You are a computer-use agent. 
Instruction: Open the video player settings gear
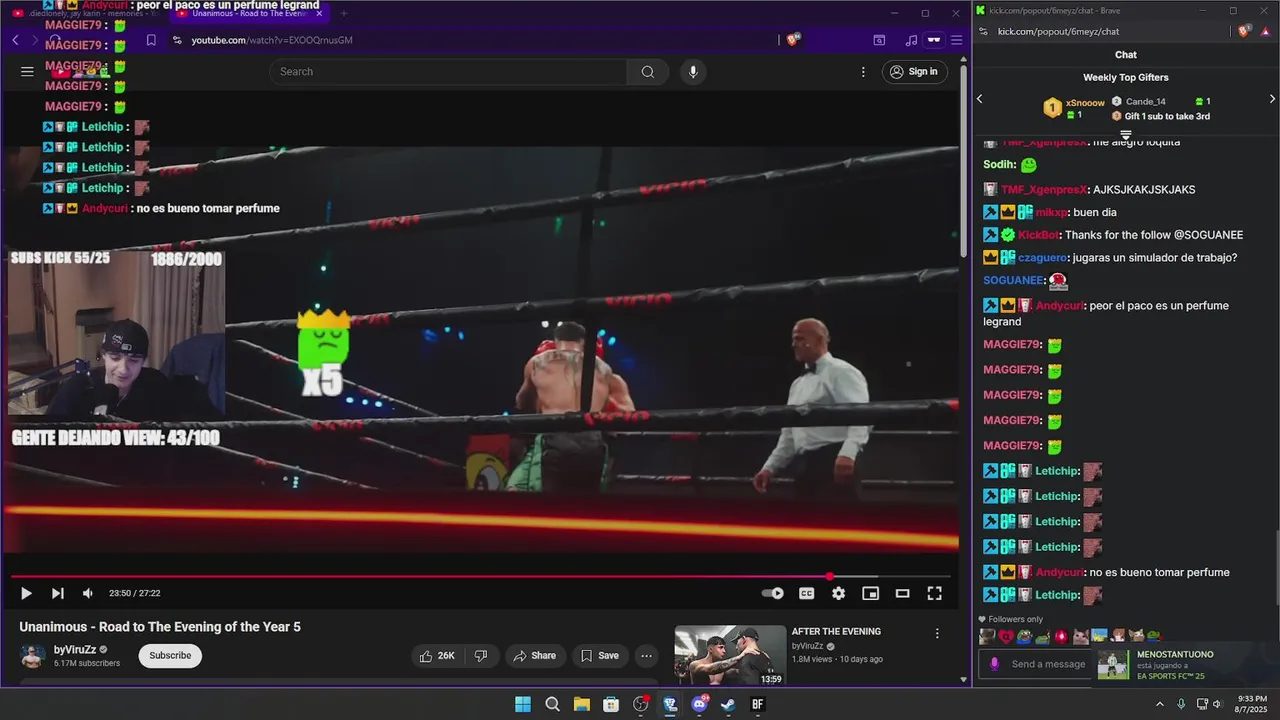pos(838,593)
